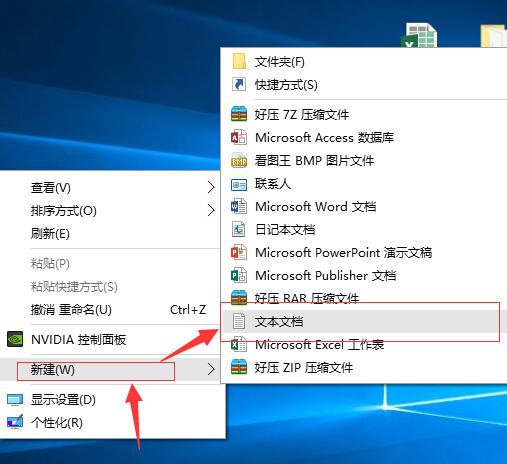Click the folder icon beside 文件夹(F)
Image resolution: width=507 pixels, height=464 pixels.
(x=239, y=61)
